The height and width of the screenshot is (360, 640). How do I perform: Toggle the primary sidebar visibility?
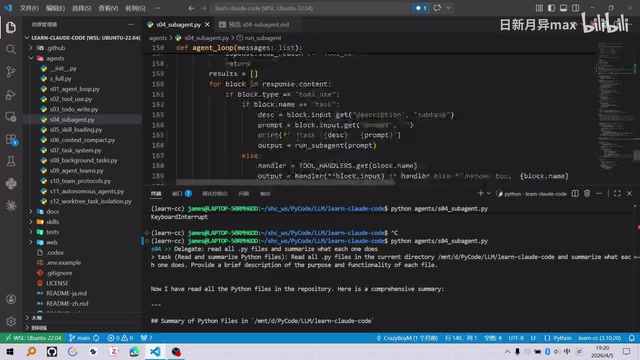(x=551, y=8)
